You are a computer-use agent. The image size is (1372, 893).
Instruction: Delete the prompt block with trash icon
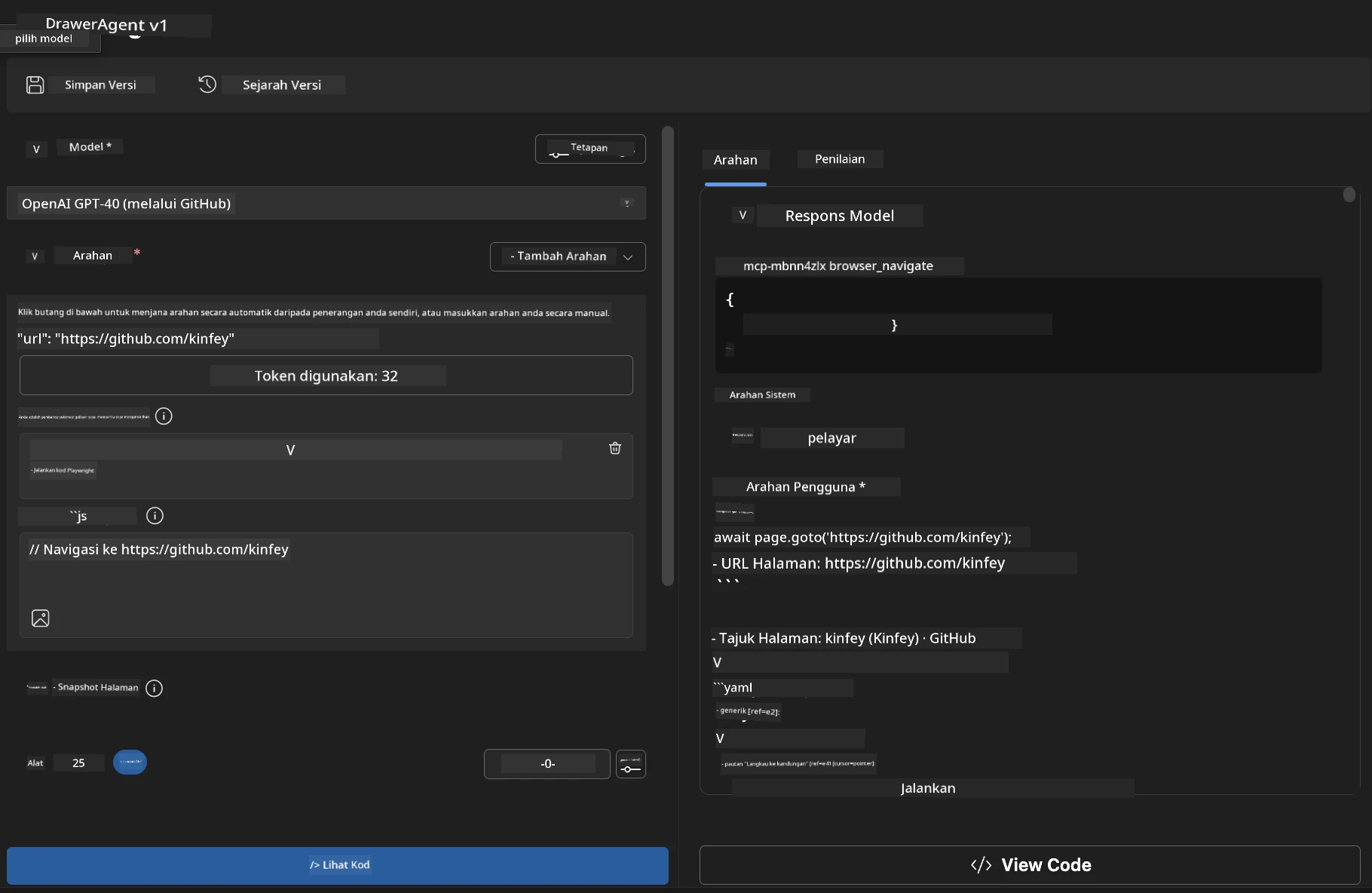coord(615,448)
